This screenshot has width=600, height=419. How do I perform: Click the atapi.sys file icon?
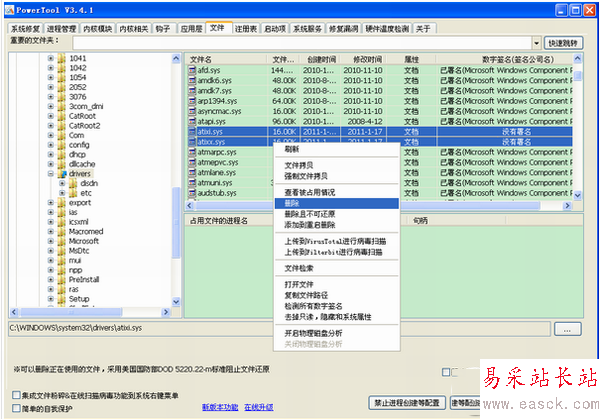[192, 121]
